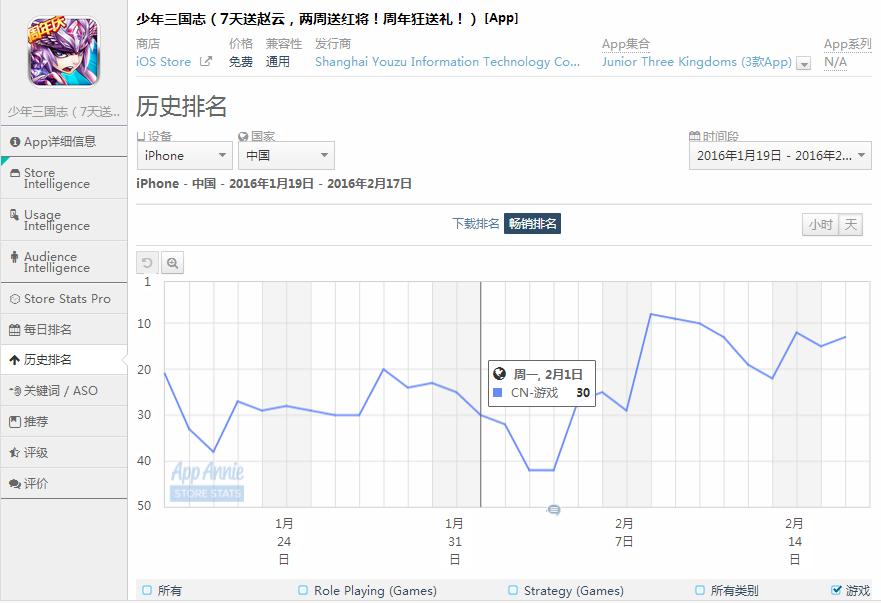This screenshot has width=881, height=603.
Task: Open Shanghai Youzu Information Technology publisher link
Action: 447,62
